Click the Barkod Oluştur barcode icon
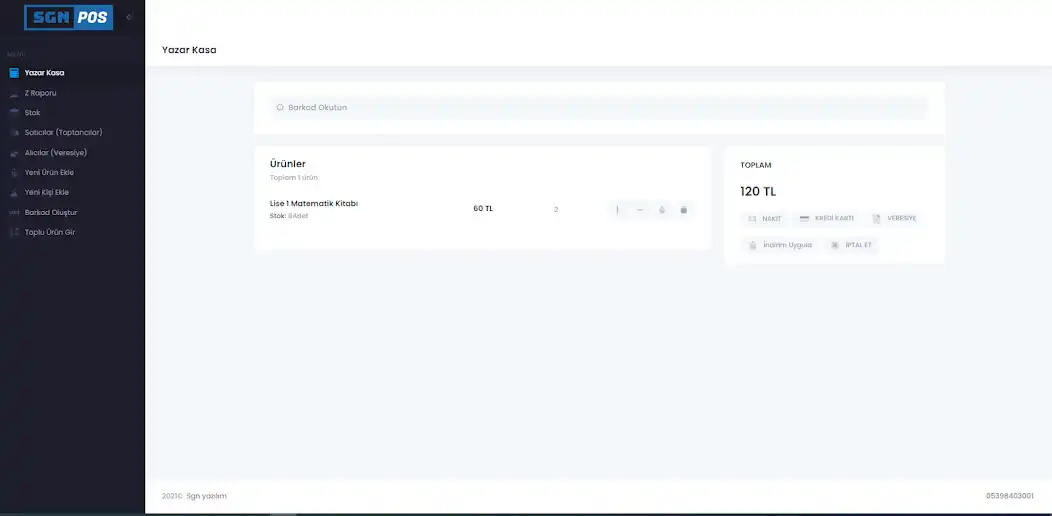The image size is (1052, 516). point(14,212)
